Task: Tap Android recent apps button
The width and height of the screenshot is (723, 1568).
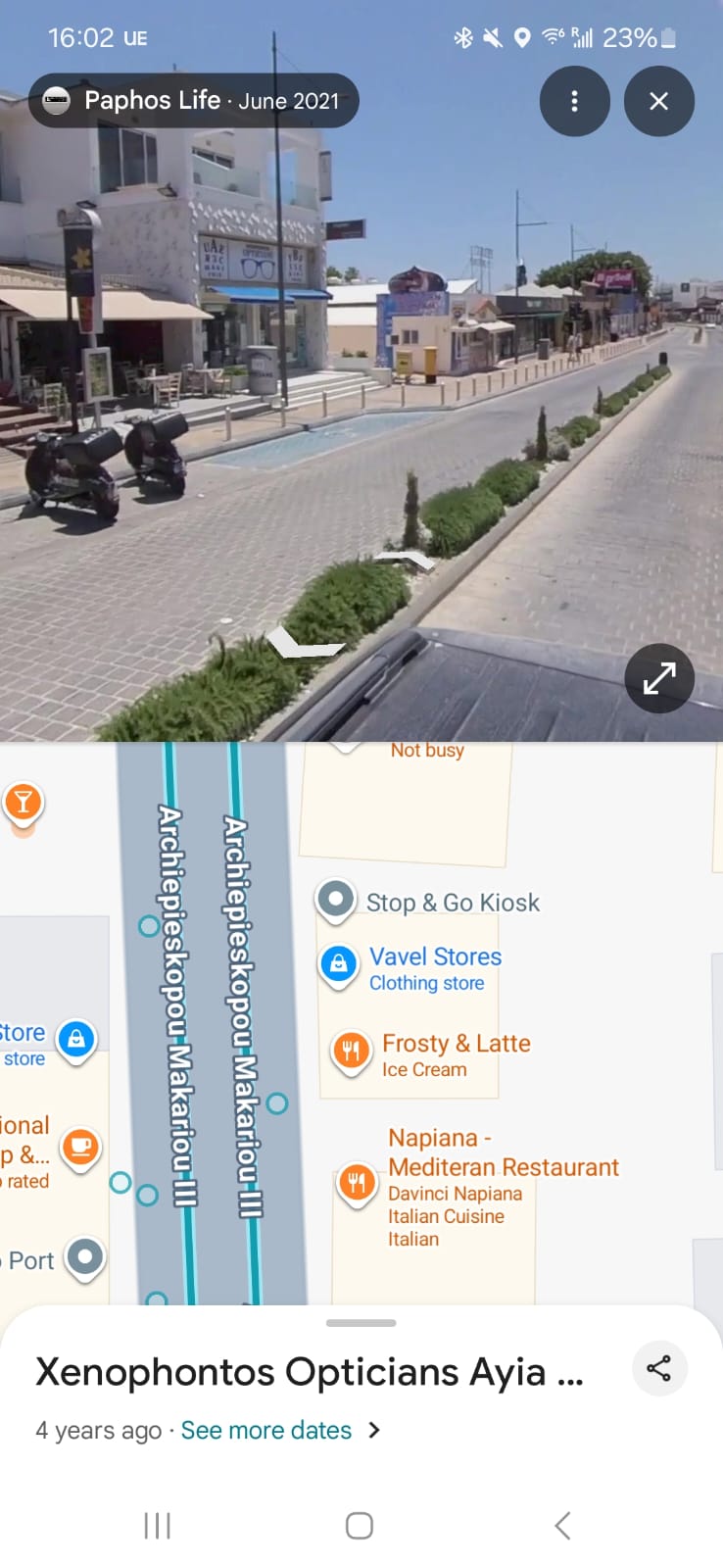Action: coord(157,1525)
